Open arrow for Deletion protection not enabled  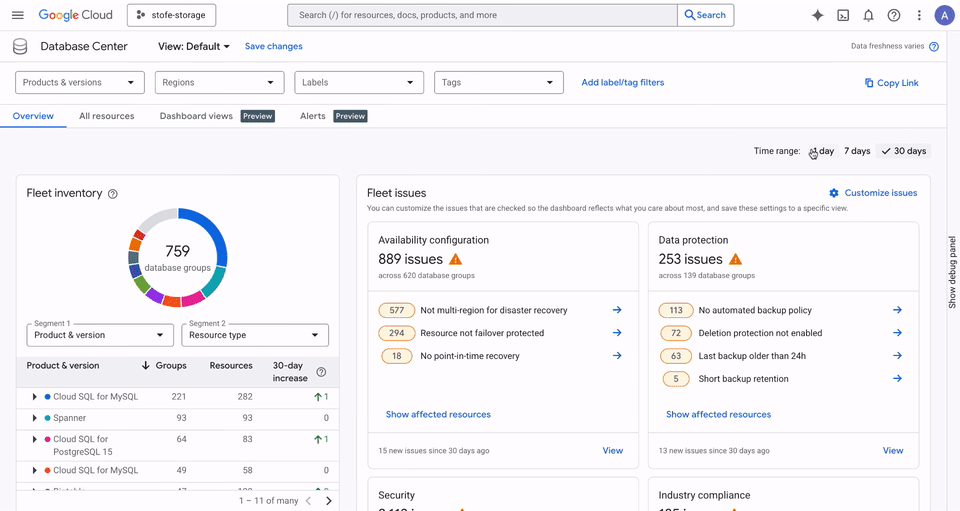point(898,333)
